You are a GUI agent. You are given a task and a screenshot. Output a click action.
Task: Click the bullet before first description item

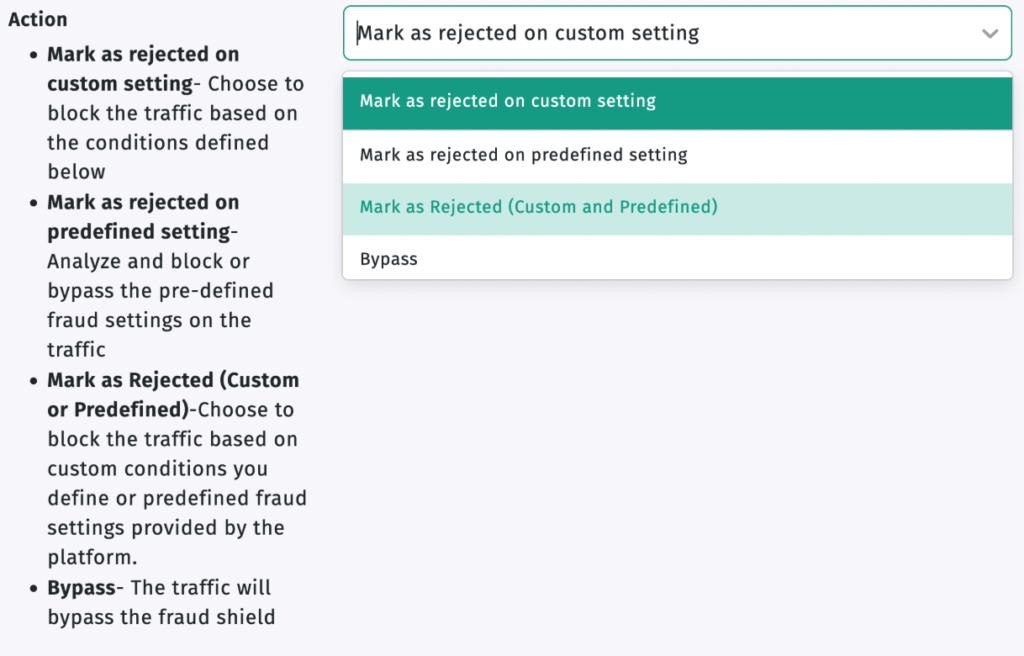point(35,54)
